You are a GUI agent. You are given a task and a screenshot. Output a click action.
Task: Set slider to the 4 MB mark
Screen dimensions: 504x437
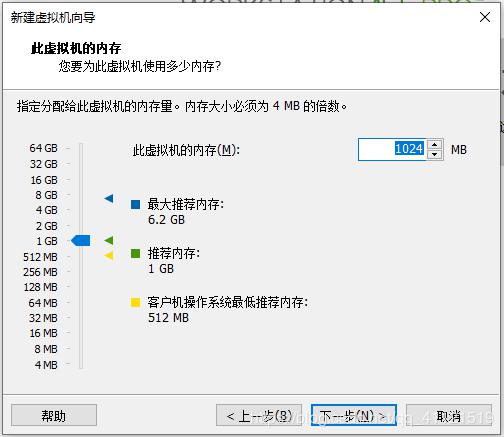[x=81, y=364]
